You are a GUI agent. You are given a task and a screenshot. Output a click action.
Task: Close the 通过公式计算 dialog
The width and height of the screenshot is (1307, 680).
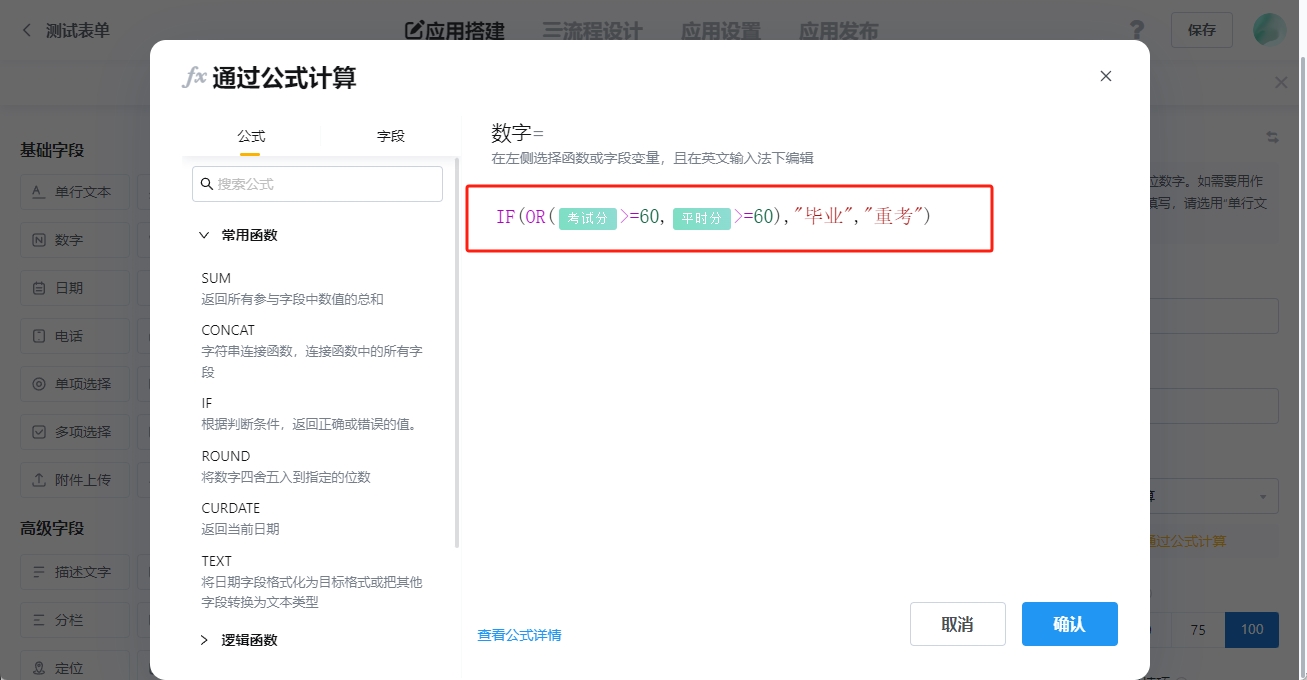(x=1105, y=76)
